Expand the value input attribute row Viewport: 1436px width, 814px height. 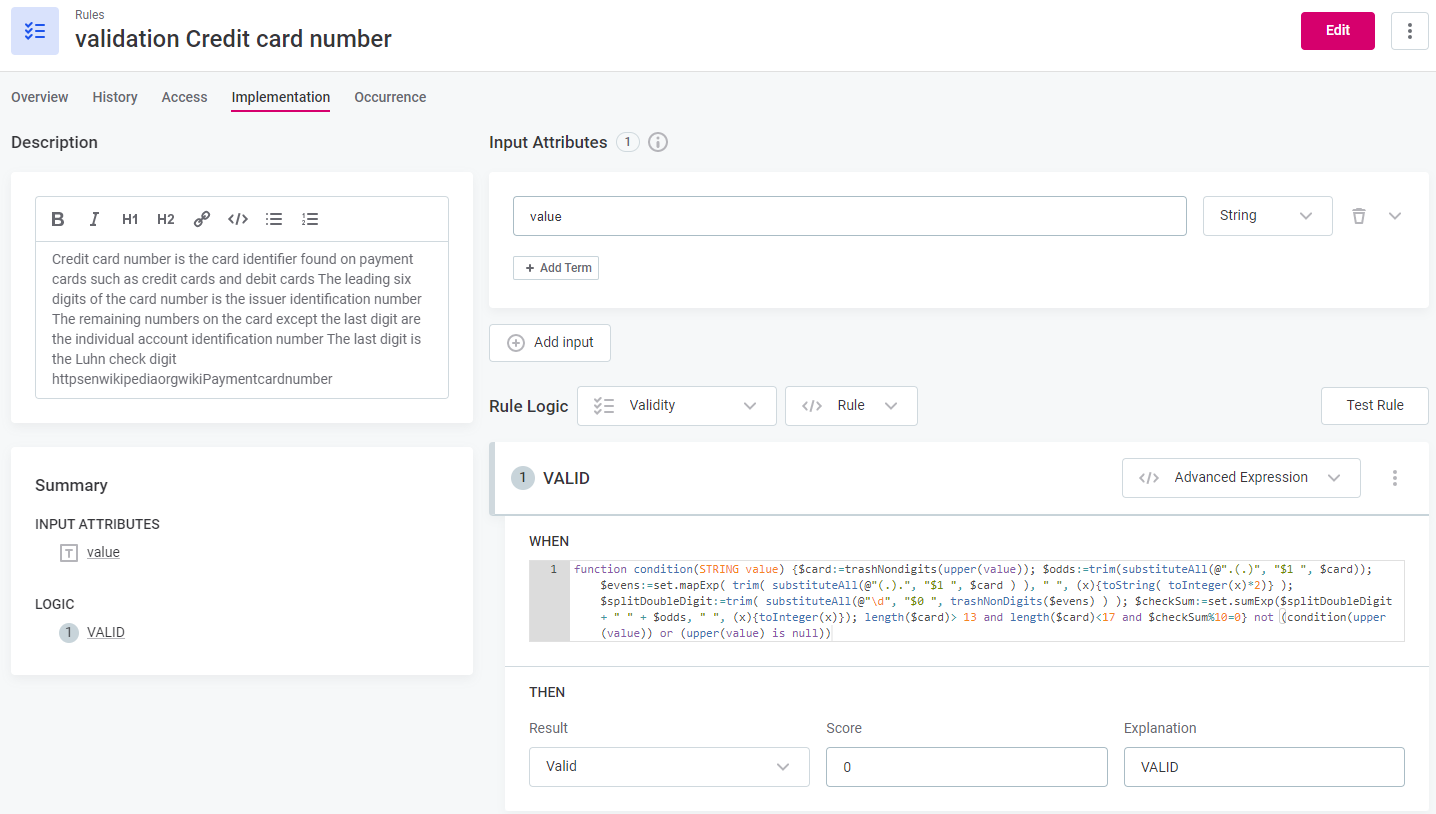[x=1395, y=216]
